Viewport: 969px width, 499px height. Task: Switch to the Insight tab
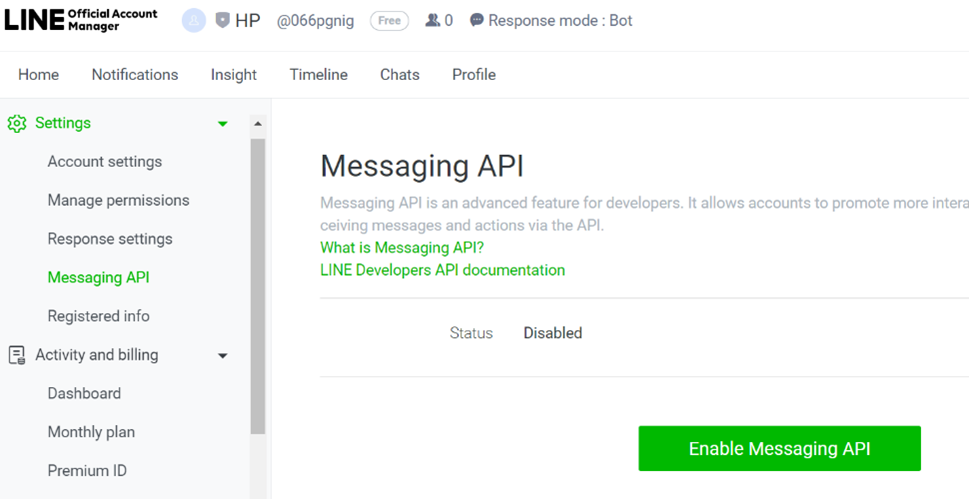tap(233, 75)
